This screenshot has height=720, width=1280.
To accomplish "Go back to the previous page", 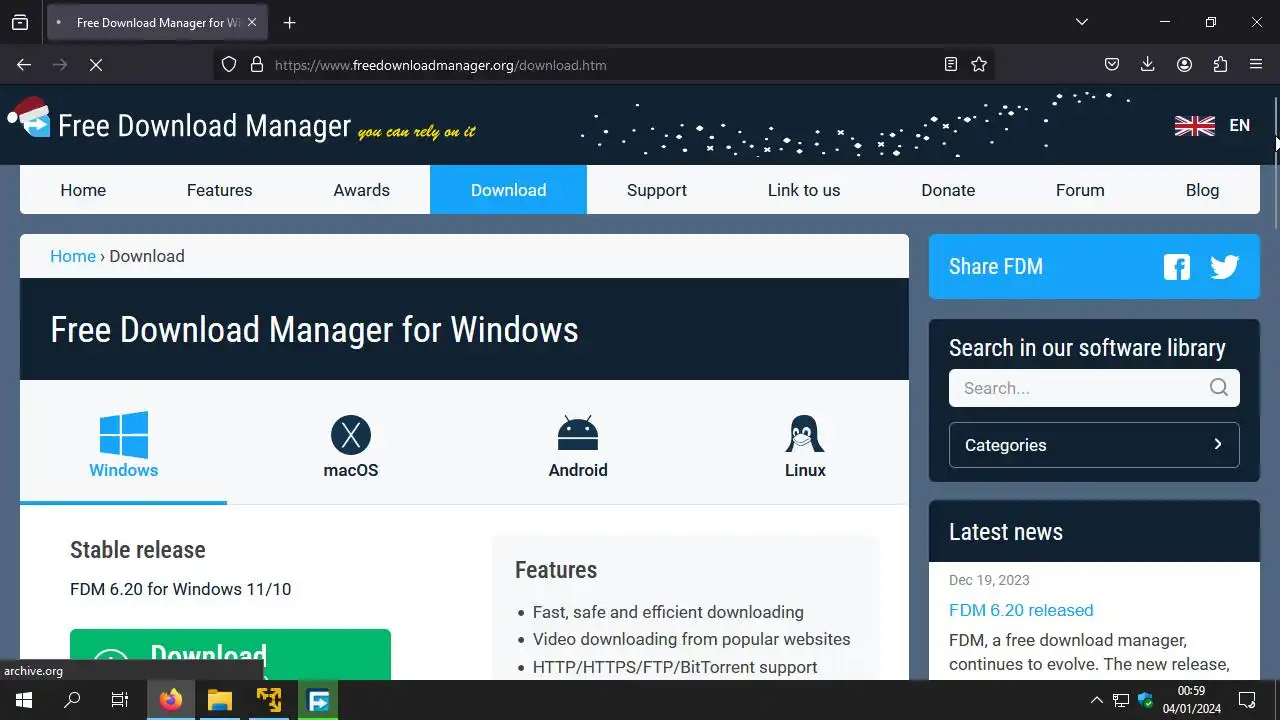I will (24, 64).
